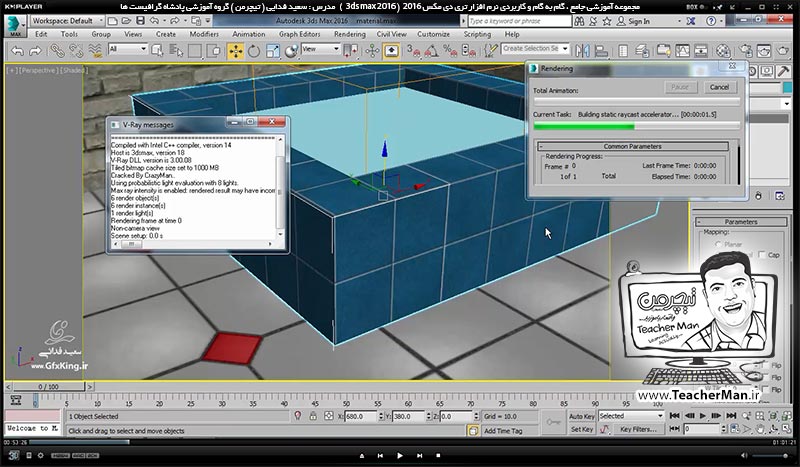Select the Select and Link chain tool

[x=57, y=51]
